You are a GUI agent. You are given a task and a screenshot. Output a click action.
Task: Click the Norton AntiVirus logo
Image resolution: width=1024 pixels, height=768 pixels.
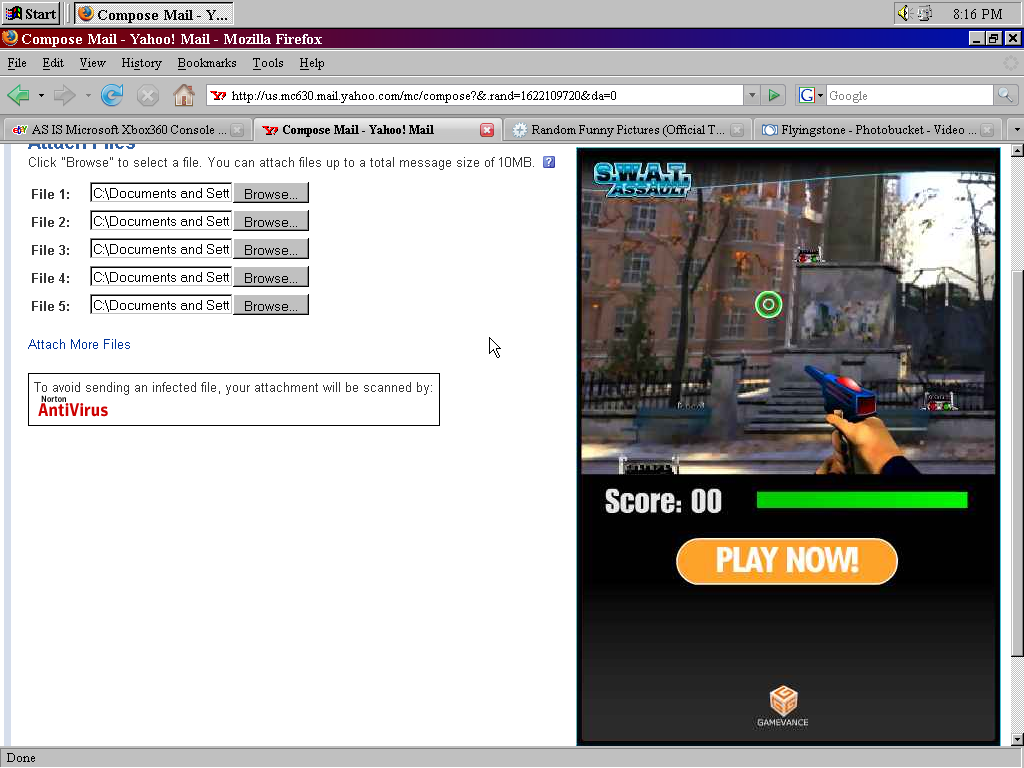click(x=72, y=406)
